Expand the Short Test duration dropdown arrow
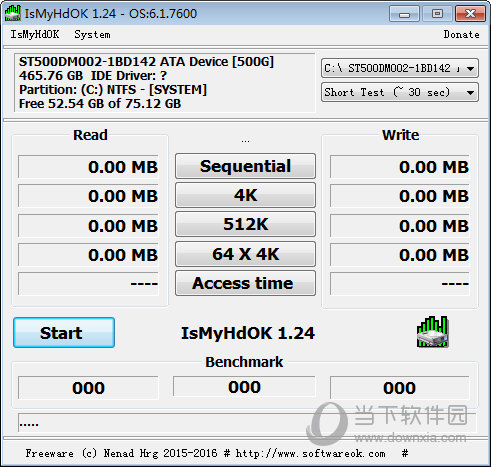The height and width of the screenshot is (467, 491). click(x=470, y=93)
